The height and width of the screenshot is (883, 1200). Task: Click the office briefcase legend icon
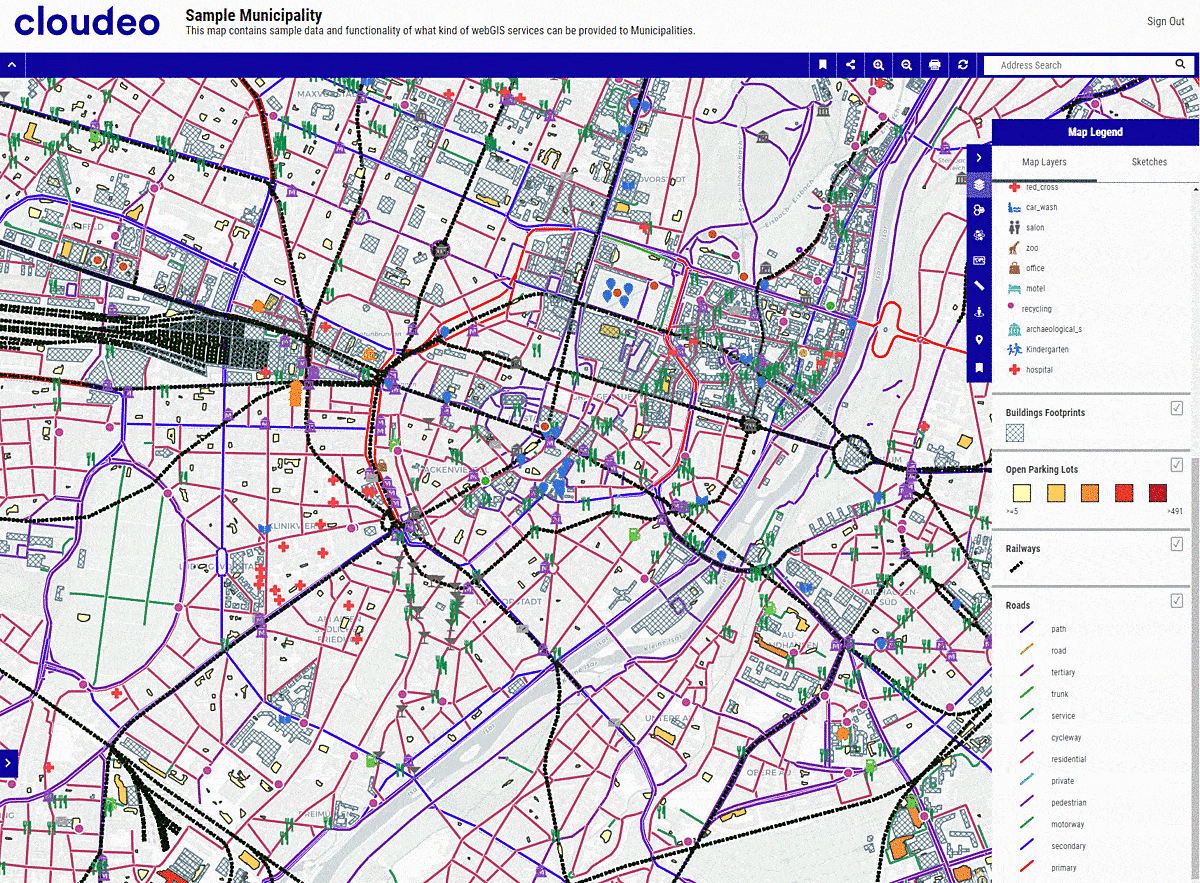pos(1014,267)
